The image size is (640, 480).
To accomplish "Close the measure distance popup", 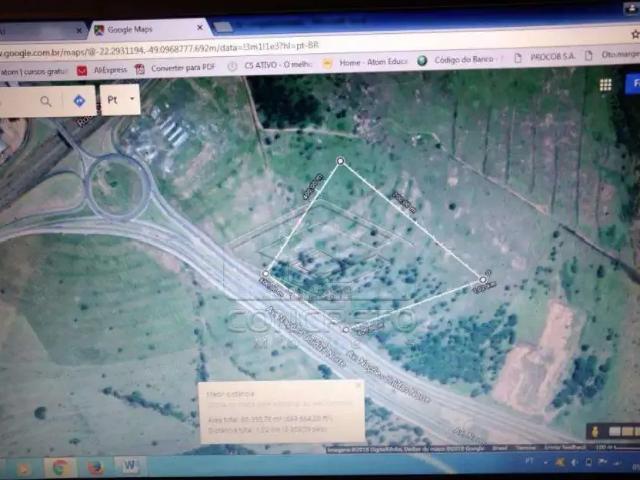I will click(359, 385).
